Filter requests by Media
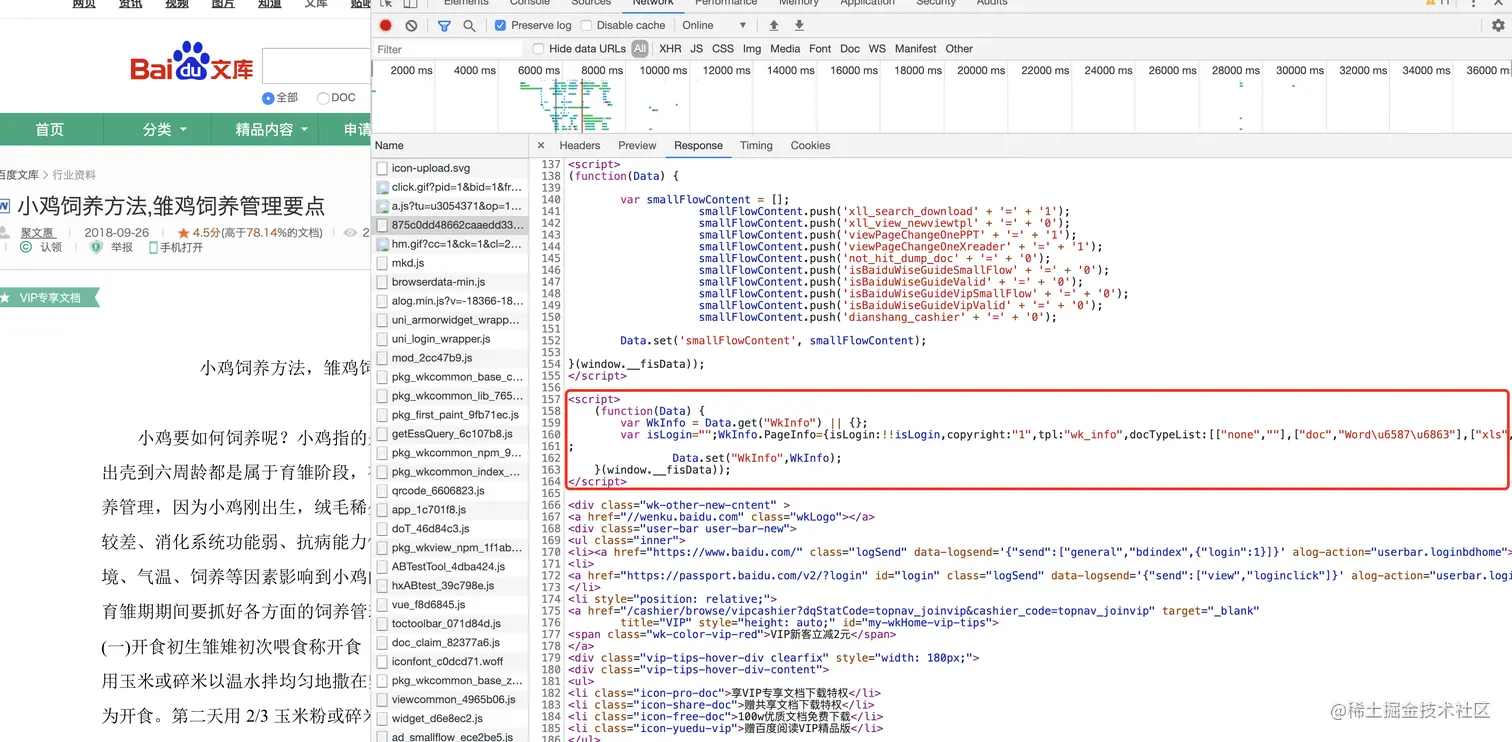This screenshot has width=1512, height=742. point(785,48)
